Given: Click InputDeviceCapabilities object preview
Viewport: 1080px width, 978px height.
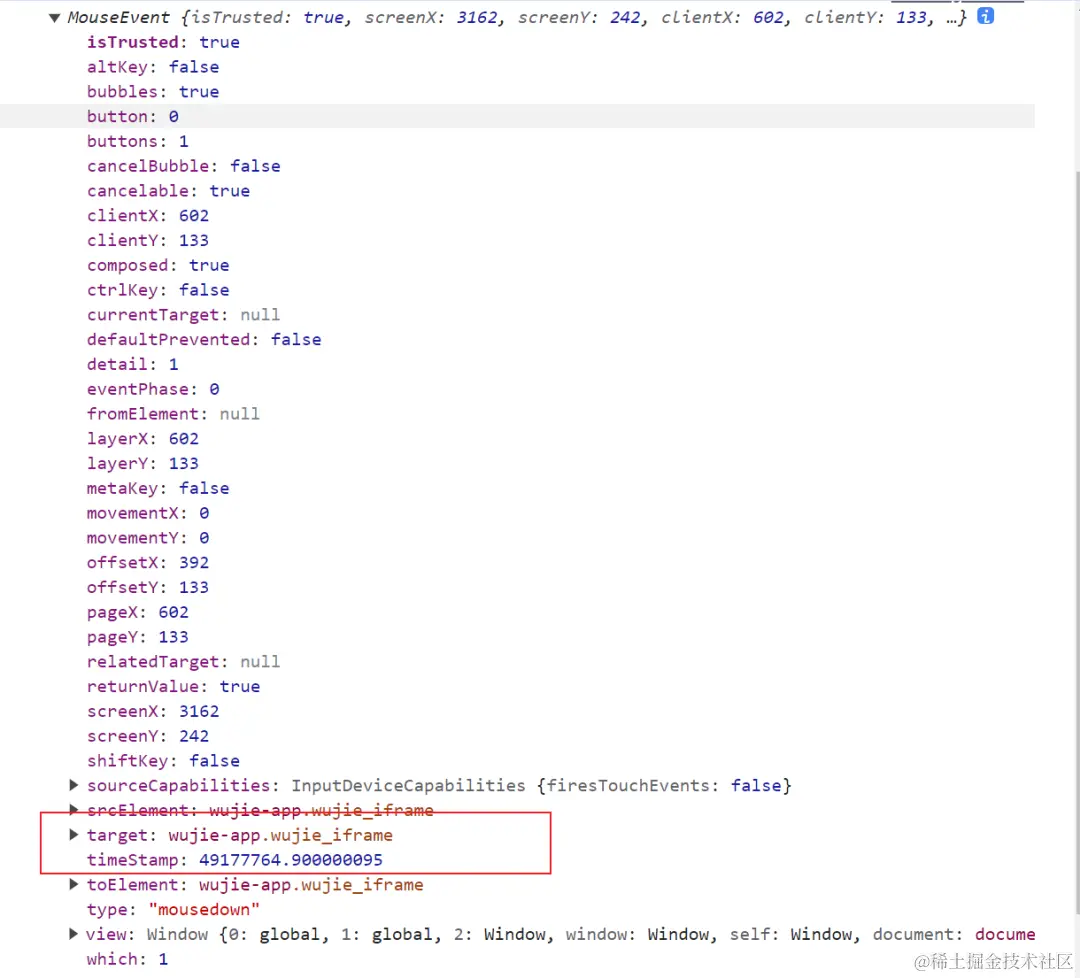Looking at the screenshot, I should [x=541, y=785].
